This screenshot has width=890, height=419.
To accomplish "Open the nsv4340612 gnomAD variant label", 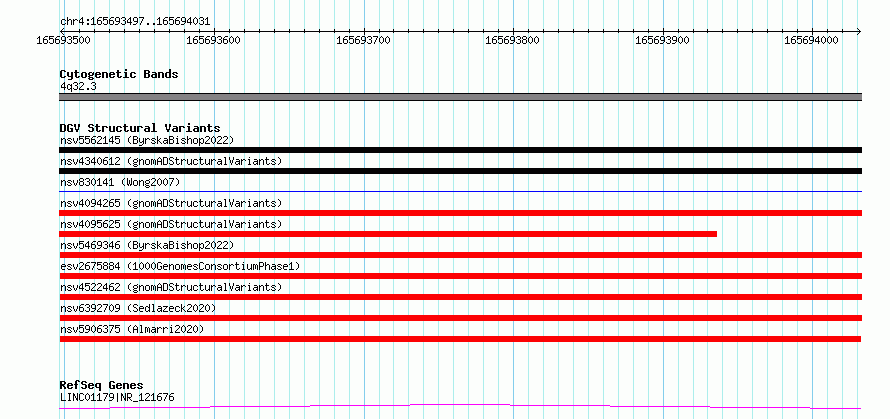I will point(171,161).
